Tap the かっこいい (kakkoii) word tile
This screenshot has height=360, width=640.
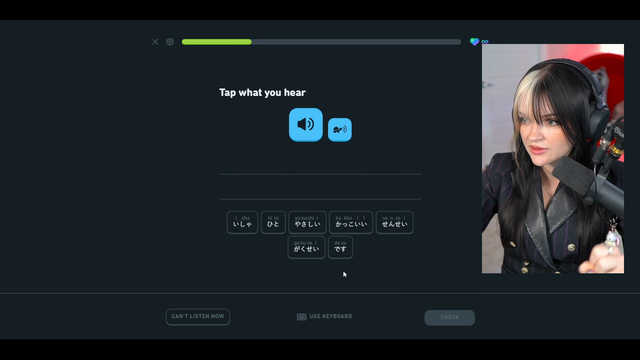coord(351,222)
